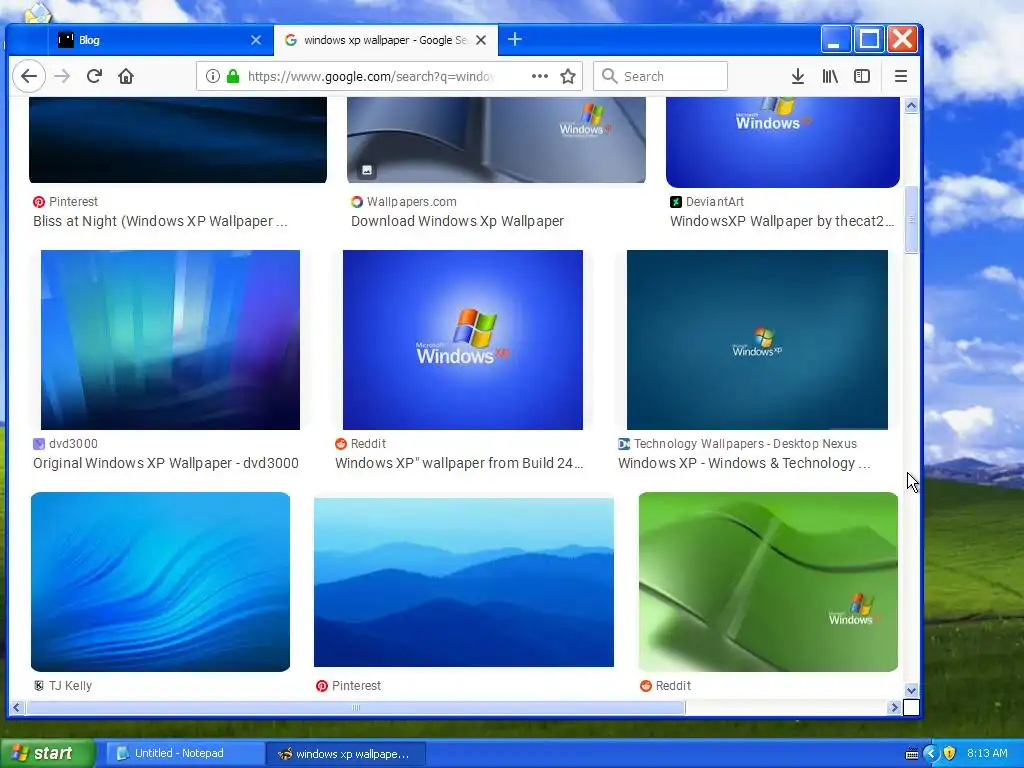Click the DeviantArt source label
1024x768 pixels.
coord(714,202)
